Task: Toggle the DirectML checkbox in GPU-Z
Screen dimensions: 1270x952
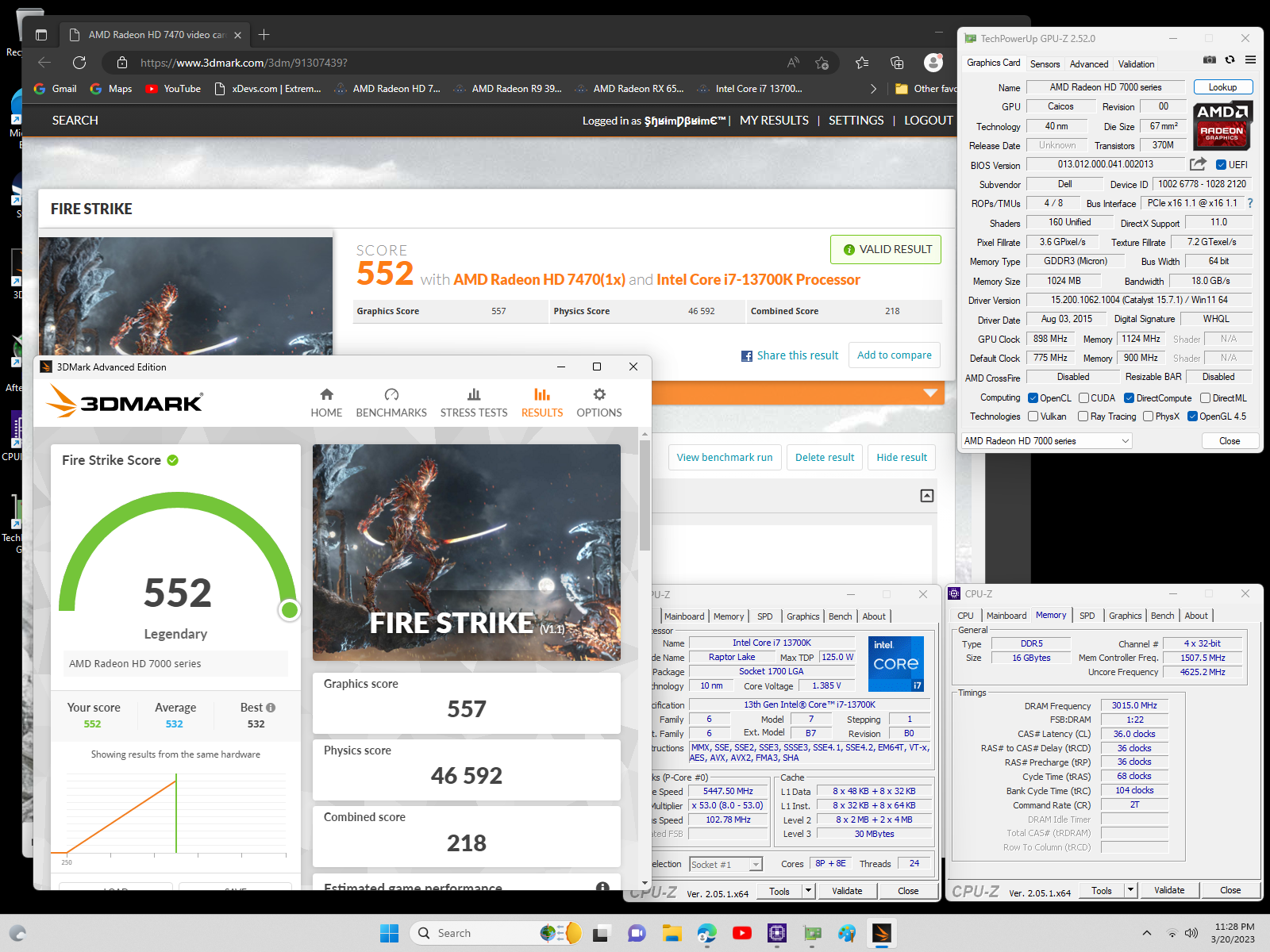Action: 1205,398
